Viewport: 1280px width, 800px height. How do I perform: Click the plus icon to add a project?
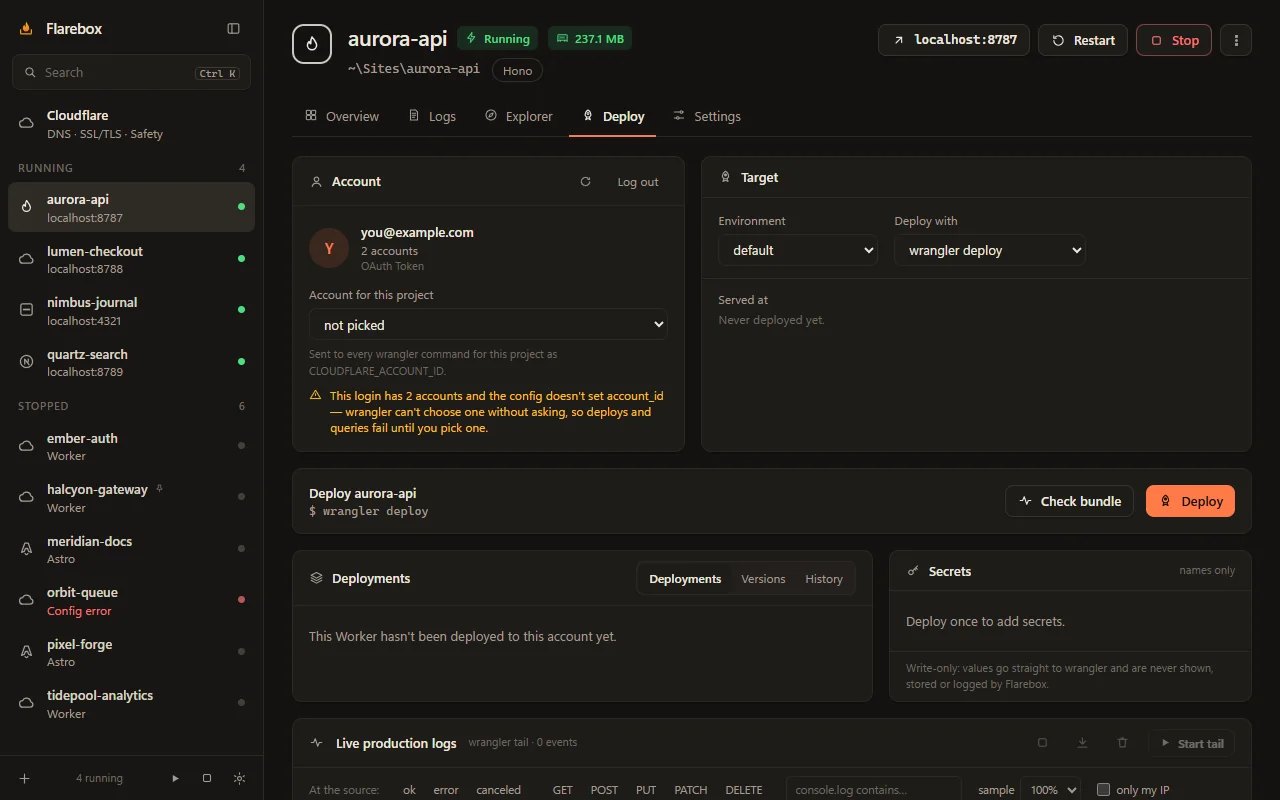[x=25, y=778]
